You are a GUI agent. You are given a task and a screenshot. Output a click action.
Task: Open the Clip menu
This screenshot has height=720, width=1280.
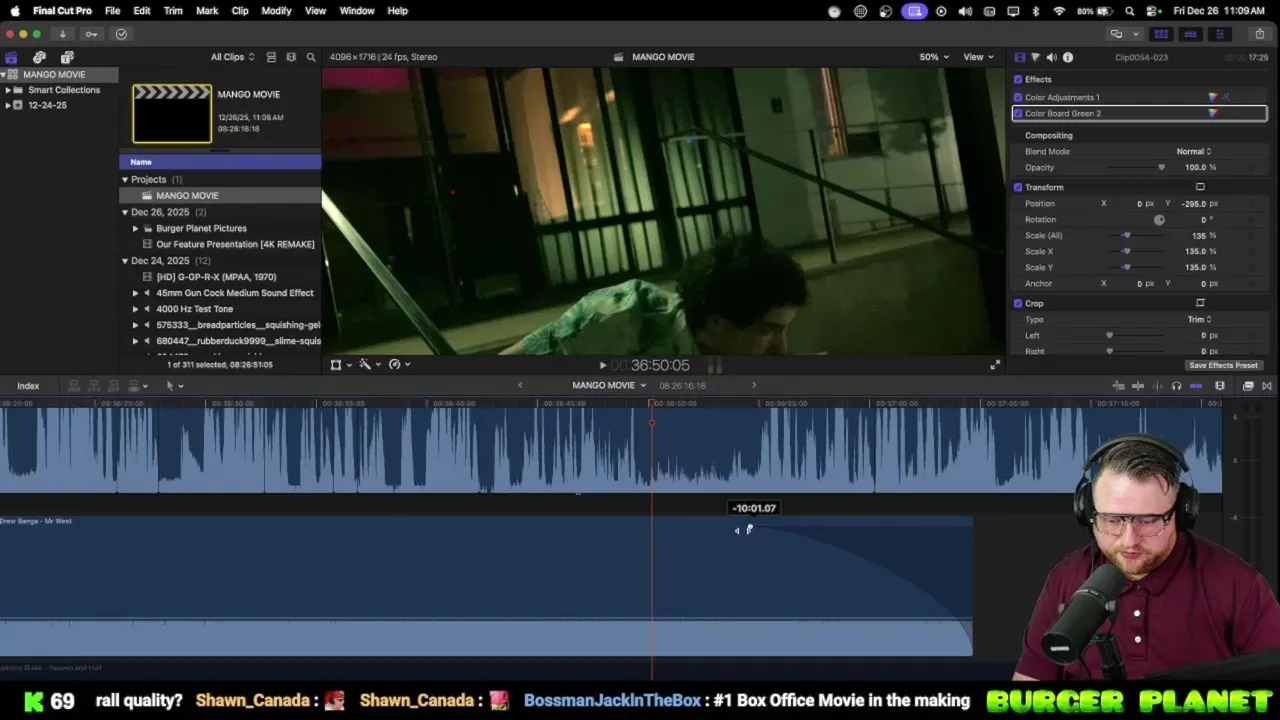pos(240,11)
